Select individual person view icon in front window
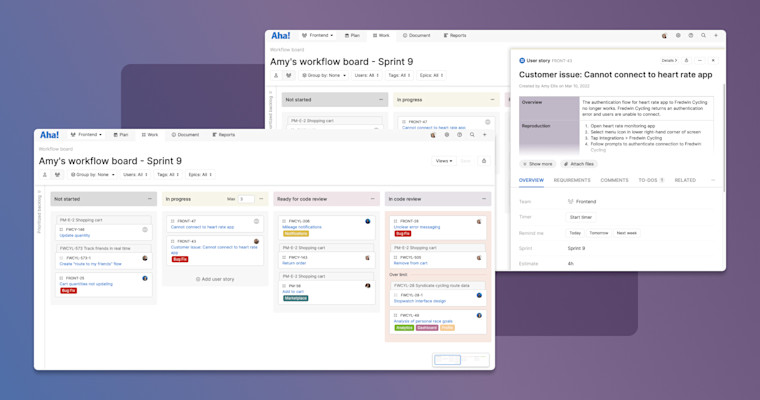This screenshot has width=760, height=400. pyautogui.click(x=45, y=175)
